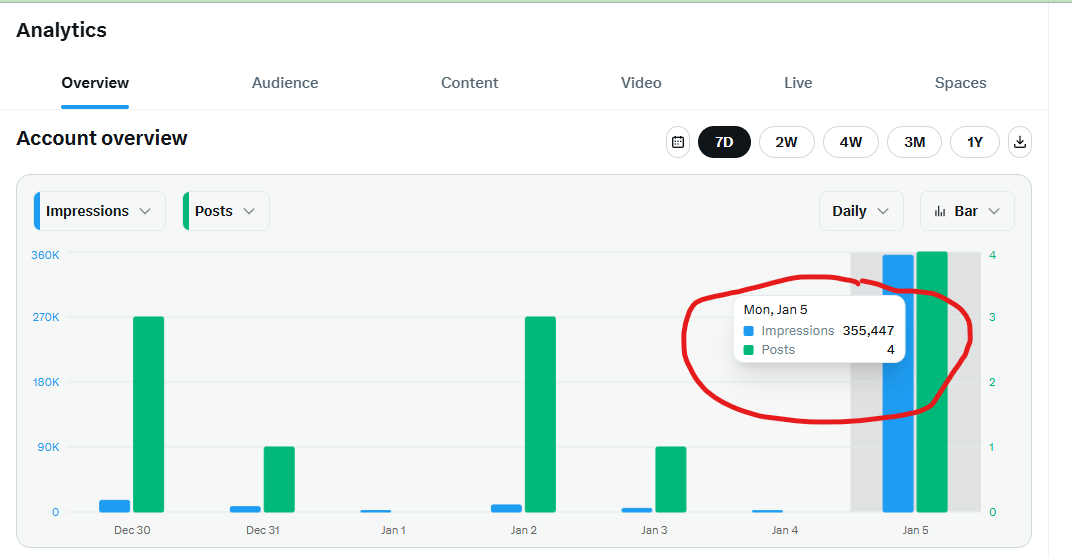This screenshot has height=557, width=1072.
Task: Switch to the Audience tab
Action: 285,83
